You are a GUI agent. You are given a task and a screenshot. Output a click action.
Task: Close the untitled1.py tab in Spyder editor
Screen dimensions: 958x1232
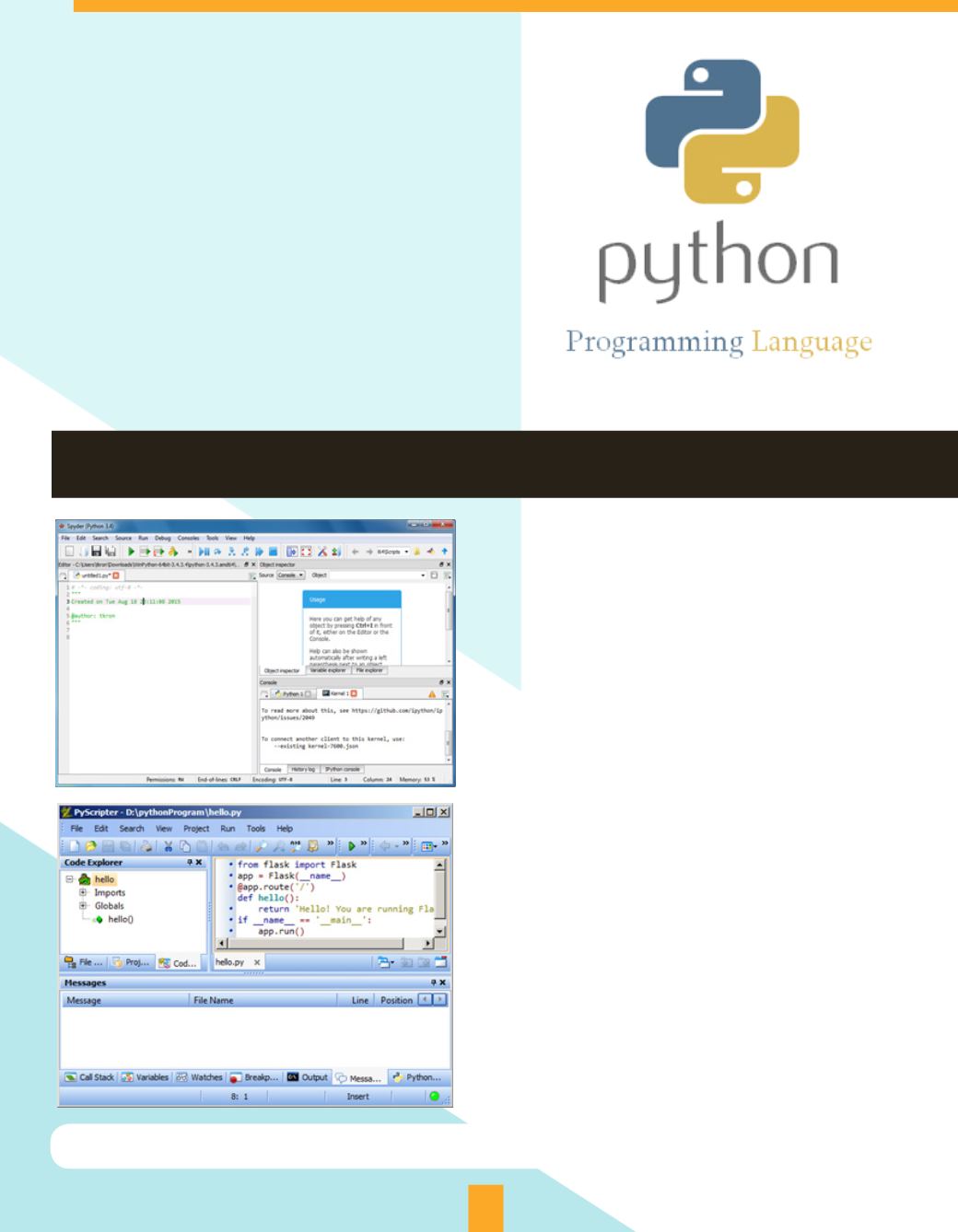(x=116, y=575)
